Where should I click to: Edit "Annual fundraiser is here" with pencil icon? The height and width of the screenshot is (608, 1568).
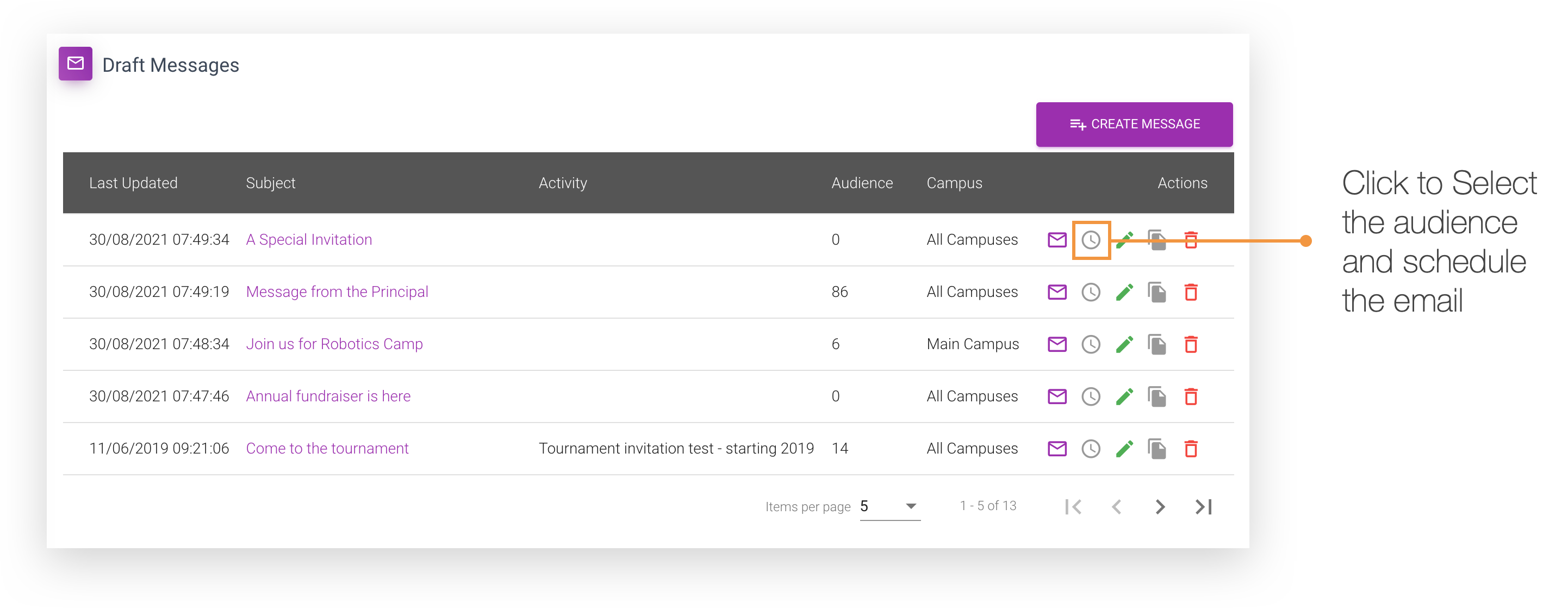pos(1124,395)
